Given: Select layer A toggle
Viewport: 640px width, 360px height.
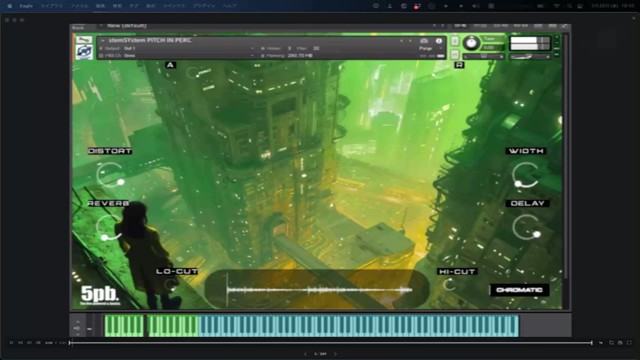Looking at the screenshot, I should (170, 65).
